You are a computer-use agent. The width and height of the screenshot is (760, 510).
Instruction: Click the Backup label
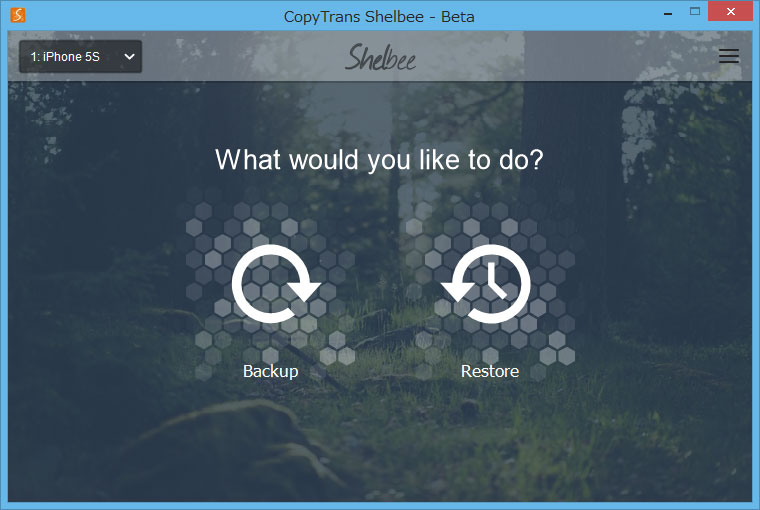(x=270, y=371)
